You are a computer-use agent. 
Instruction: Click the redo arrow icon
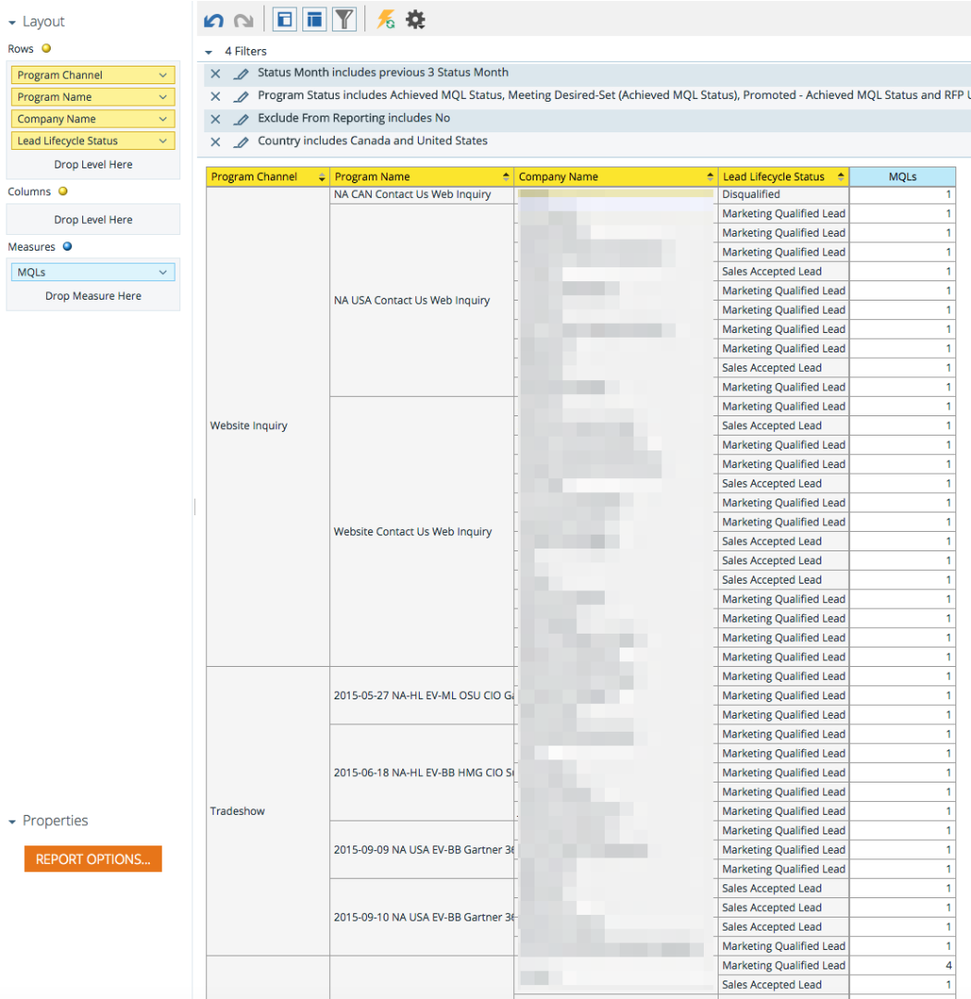(243, 19)
